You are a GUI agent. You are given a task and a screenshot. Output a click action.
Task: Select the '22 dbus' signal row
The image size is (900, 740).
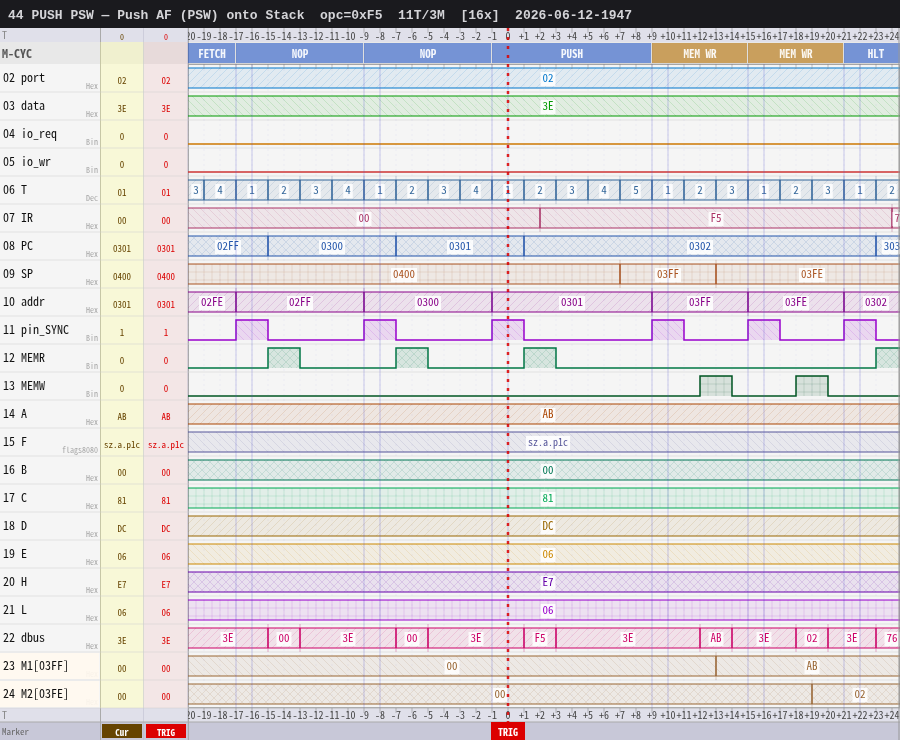(450, 638)
